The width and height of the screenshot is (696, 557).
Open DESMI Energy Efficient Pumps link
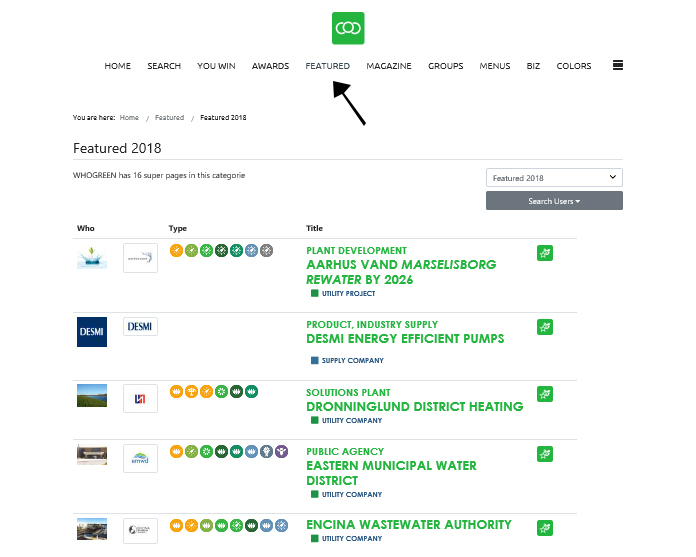pyautogui.click(x=405, y=339)
